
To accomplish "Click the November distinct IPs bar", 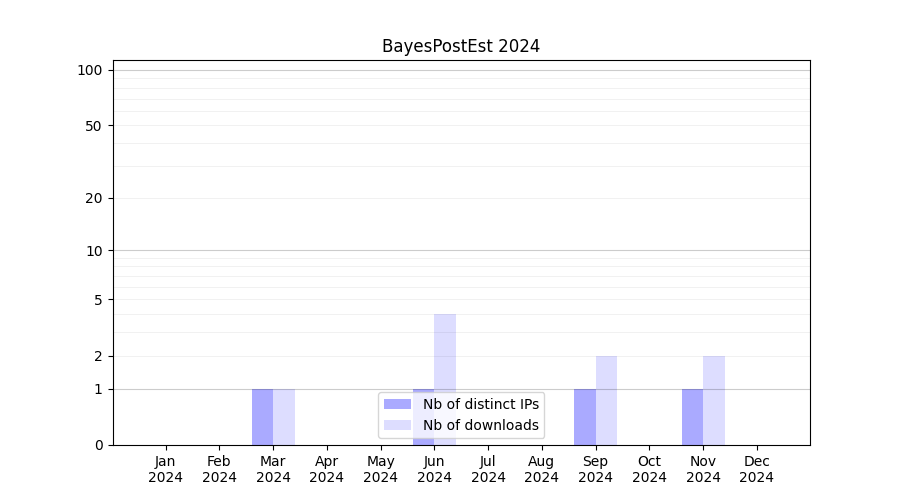I will click(692, 417).
